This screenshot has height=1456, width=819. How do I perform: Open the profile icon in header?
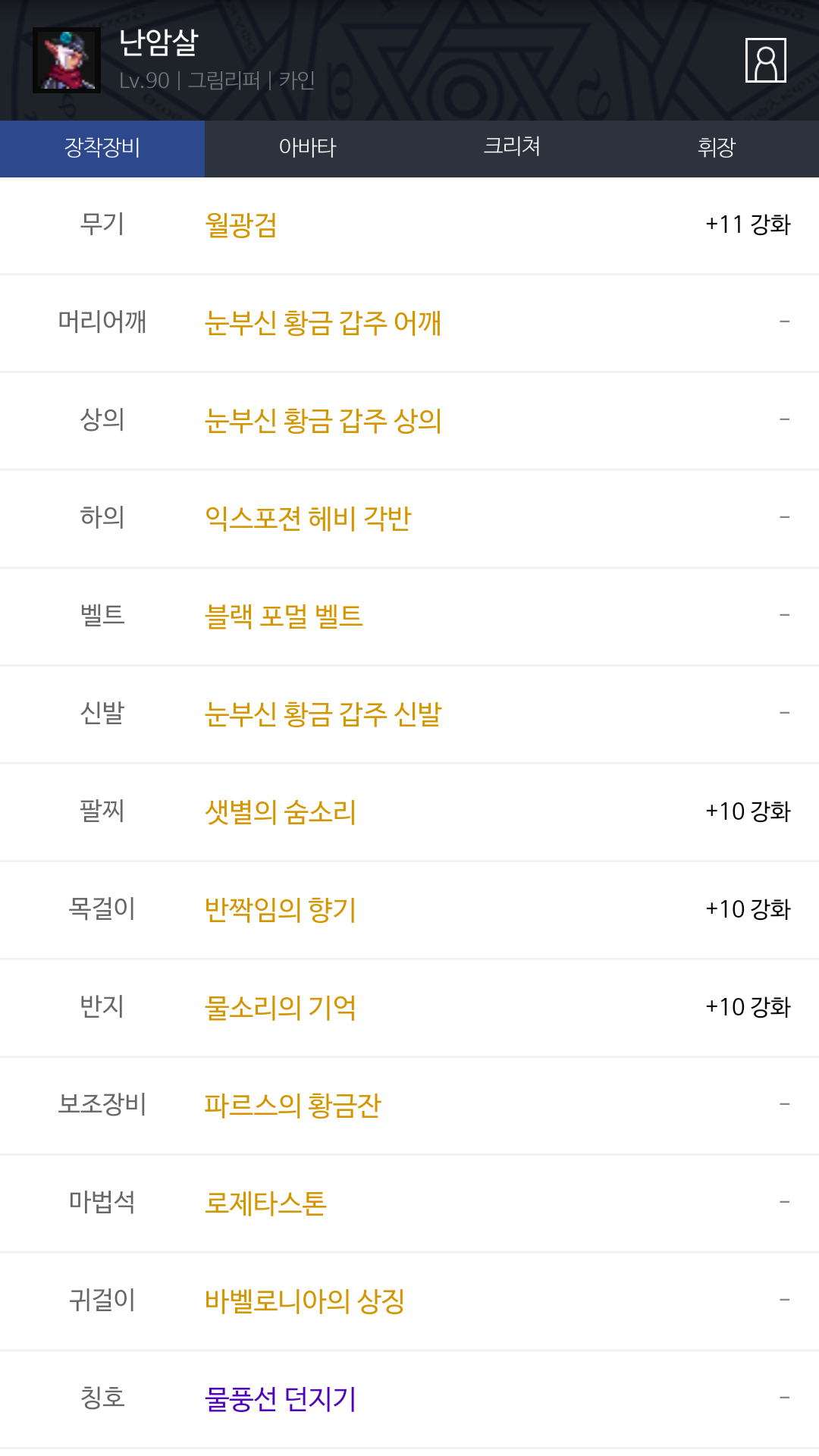click(x=765, y=60)
